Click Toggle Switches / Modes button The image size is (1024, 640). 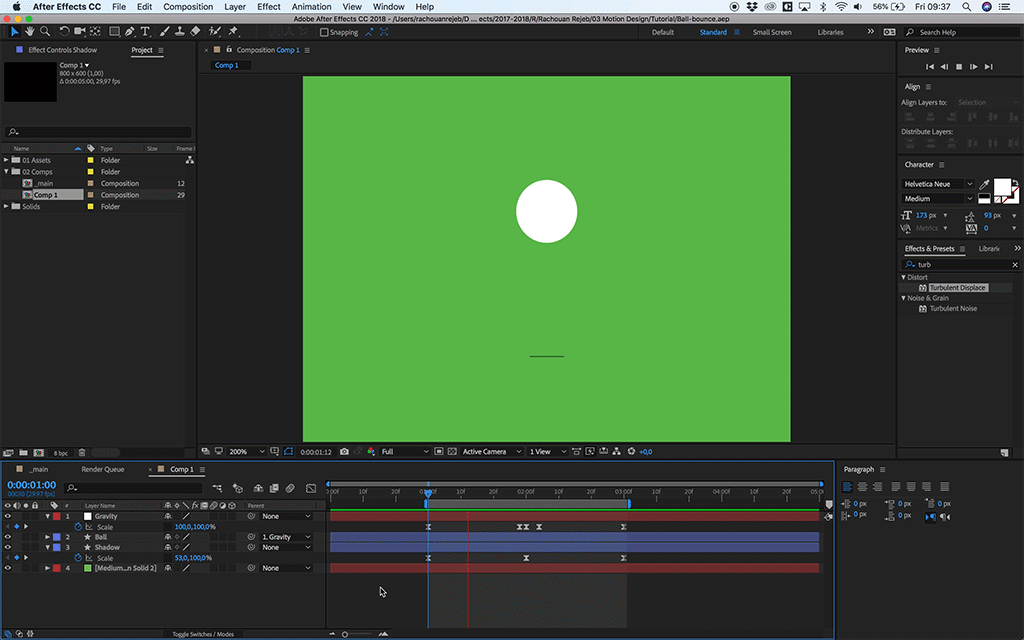pos(203,634)
